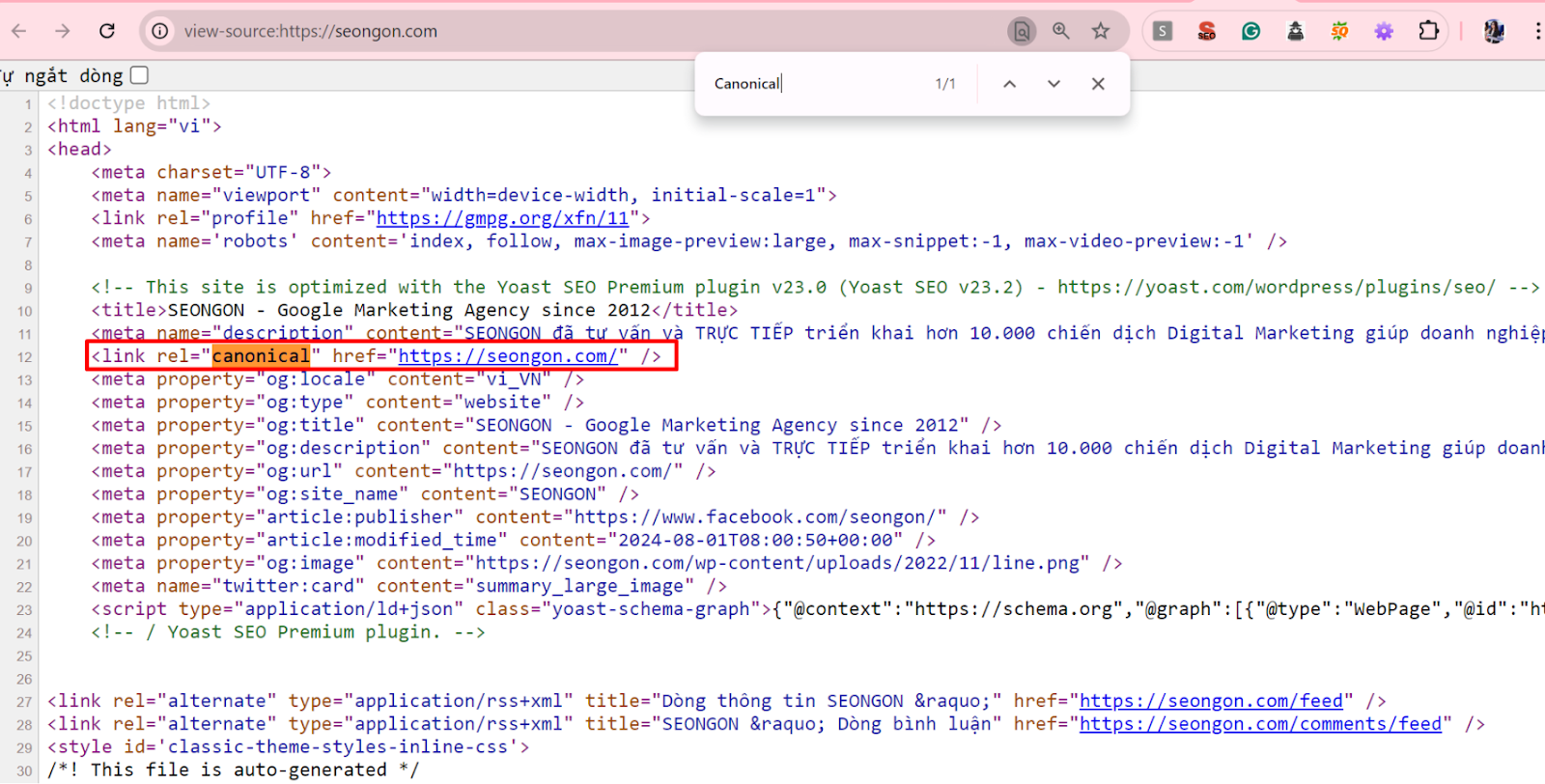Click the twitter:card summary_large_image line
Viewport: 1545px width, 784px height.
(409, 586)
